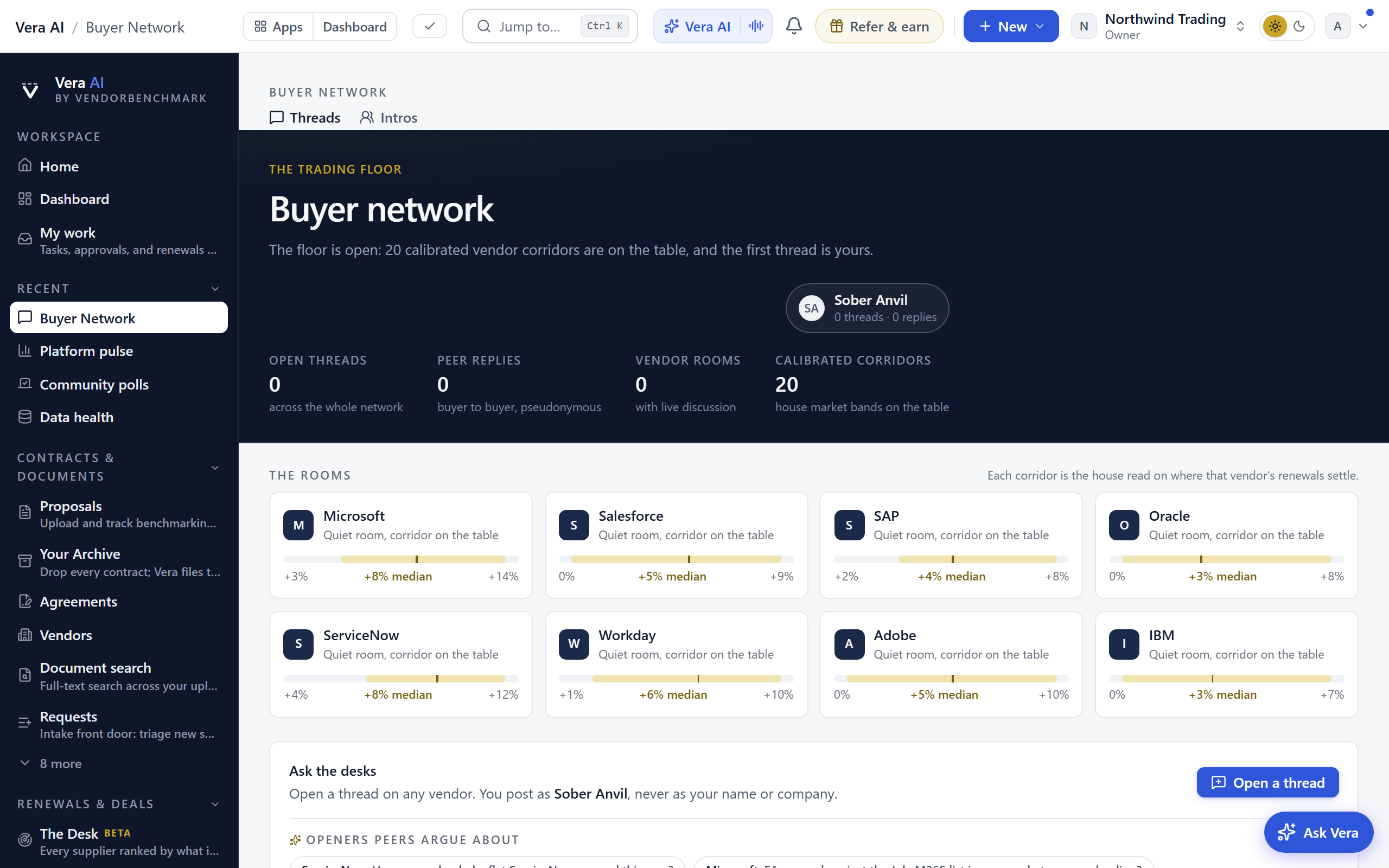Open Home from the sidebar
This screenshot has width=1389, height=868.
pos(119,167)
